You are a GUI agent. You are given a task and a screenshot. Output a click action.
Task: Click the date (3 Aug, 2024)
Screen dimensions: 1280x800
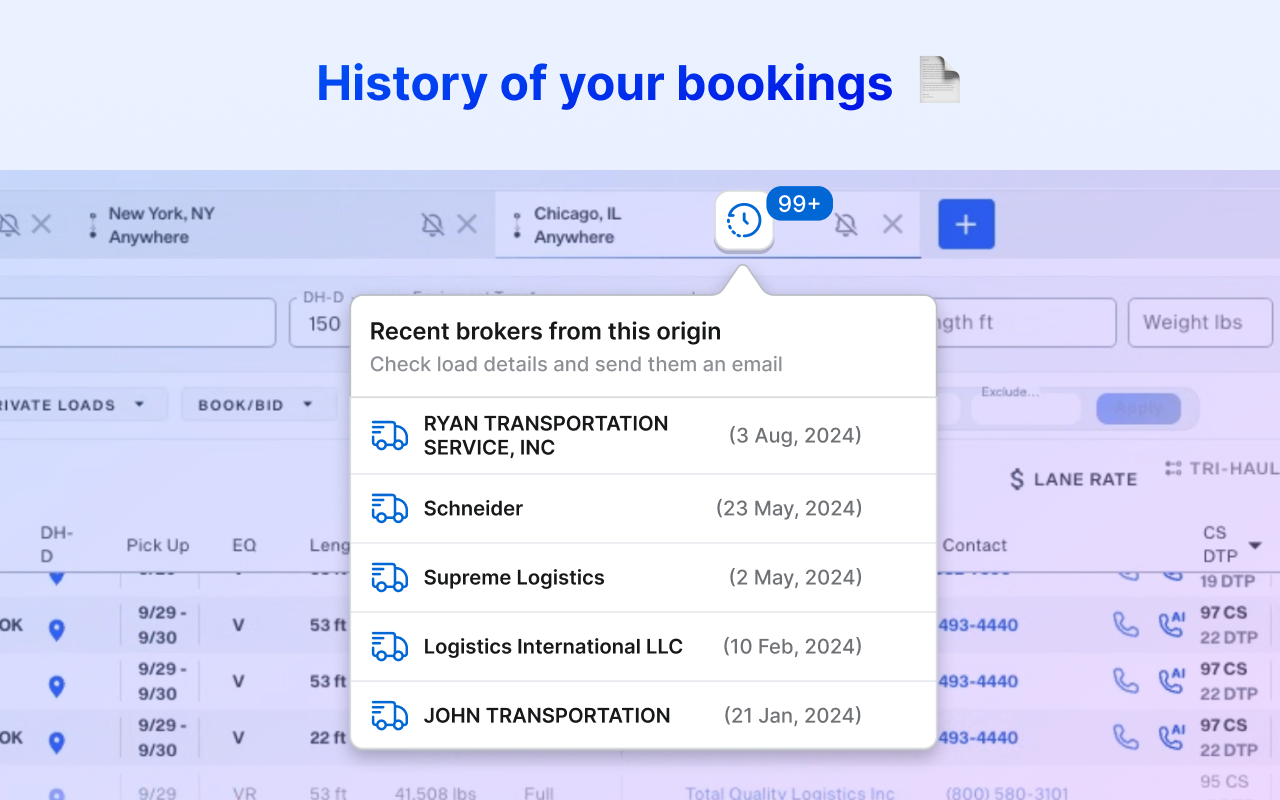(795, 435)
